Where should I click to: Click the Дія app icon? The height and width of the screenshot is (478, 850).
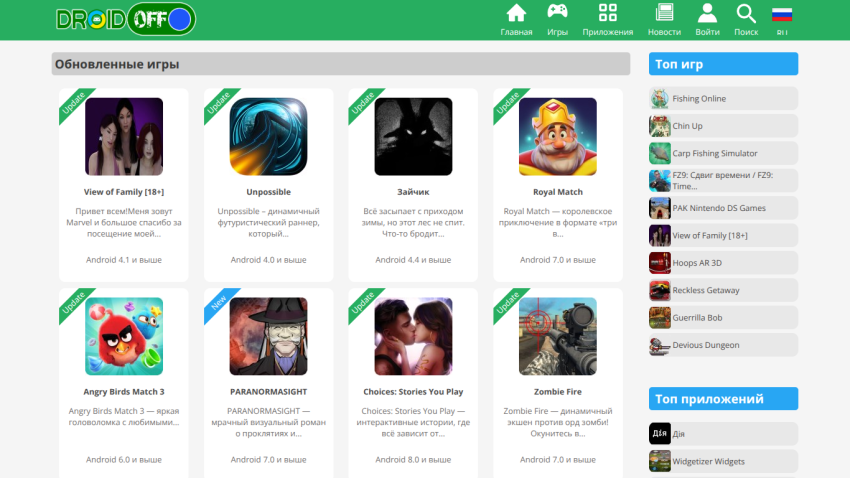click(660, 434)
